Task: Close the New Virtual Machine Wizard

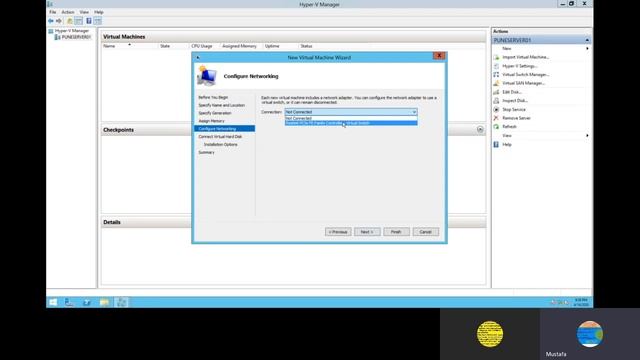Action: (x=439, y=56)
